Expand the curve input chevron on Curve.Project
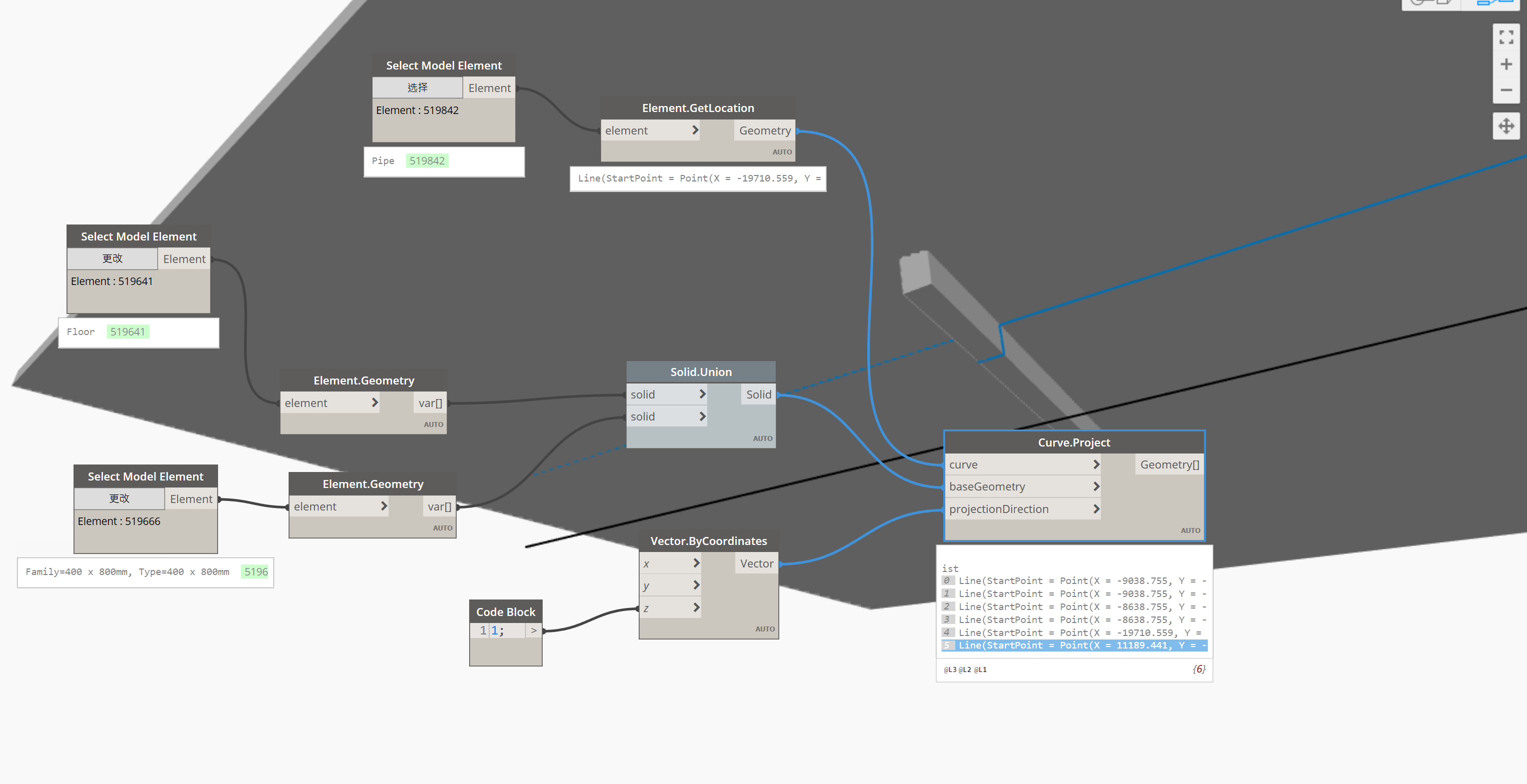The height and width of the screenshot is (784, 1527). tap(1096, 464)
